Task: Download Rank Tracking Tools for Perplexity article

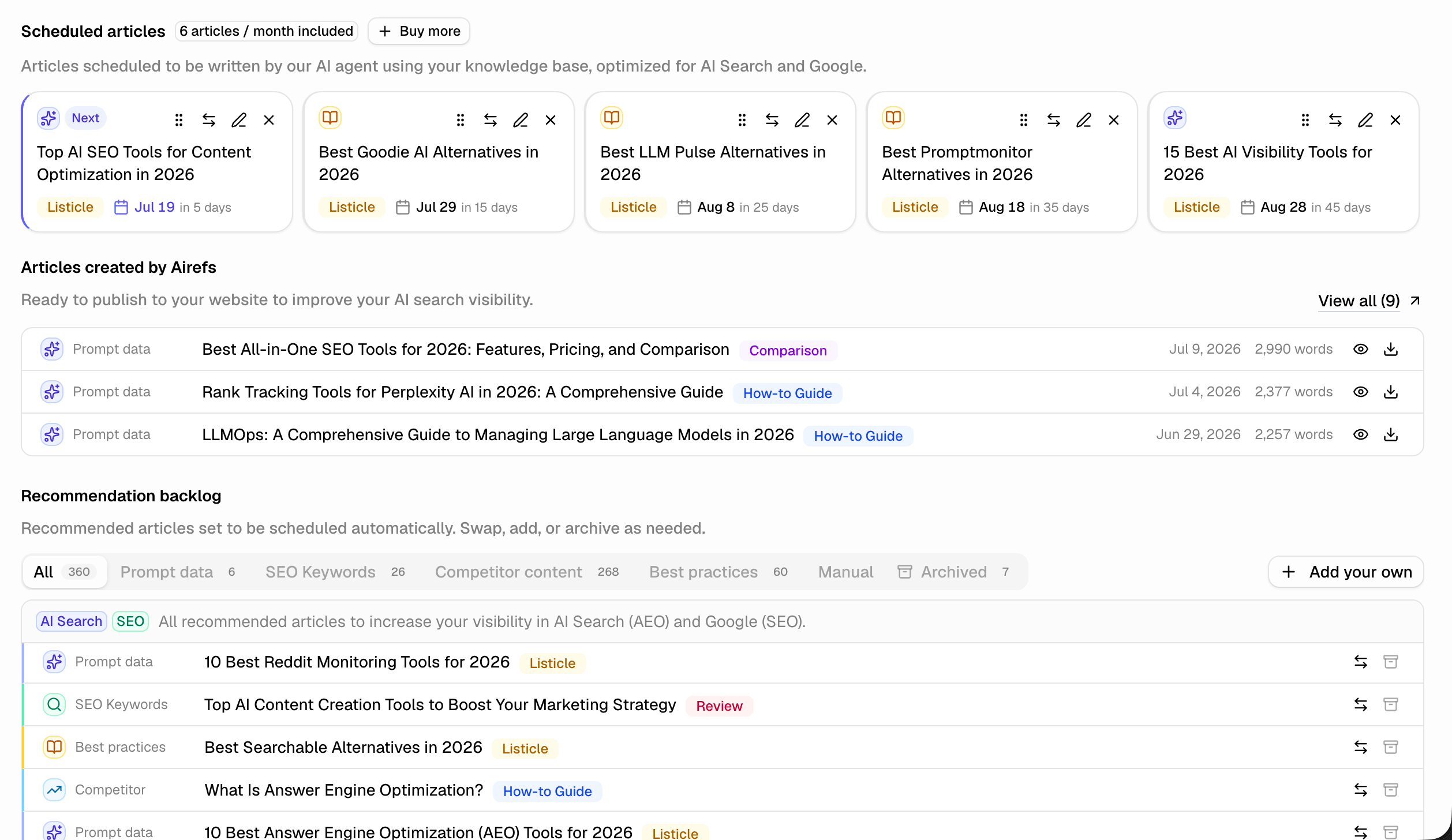Action: (x=1391, y=392)
